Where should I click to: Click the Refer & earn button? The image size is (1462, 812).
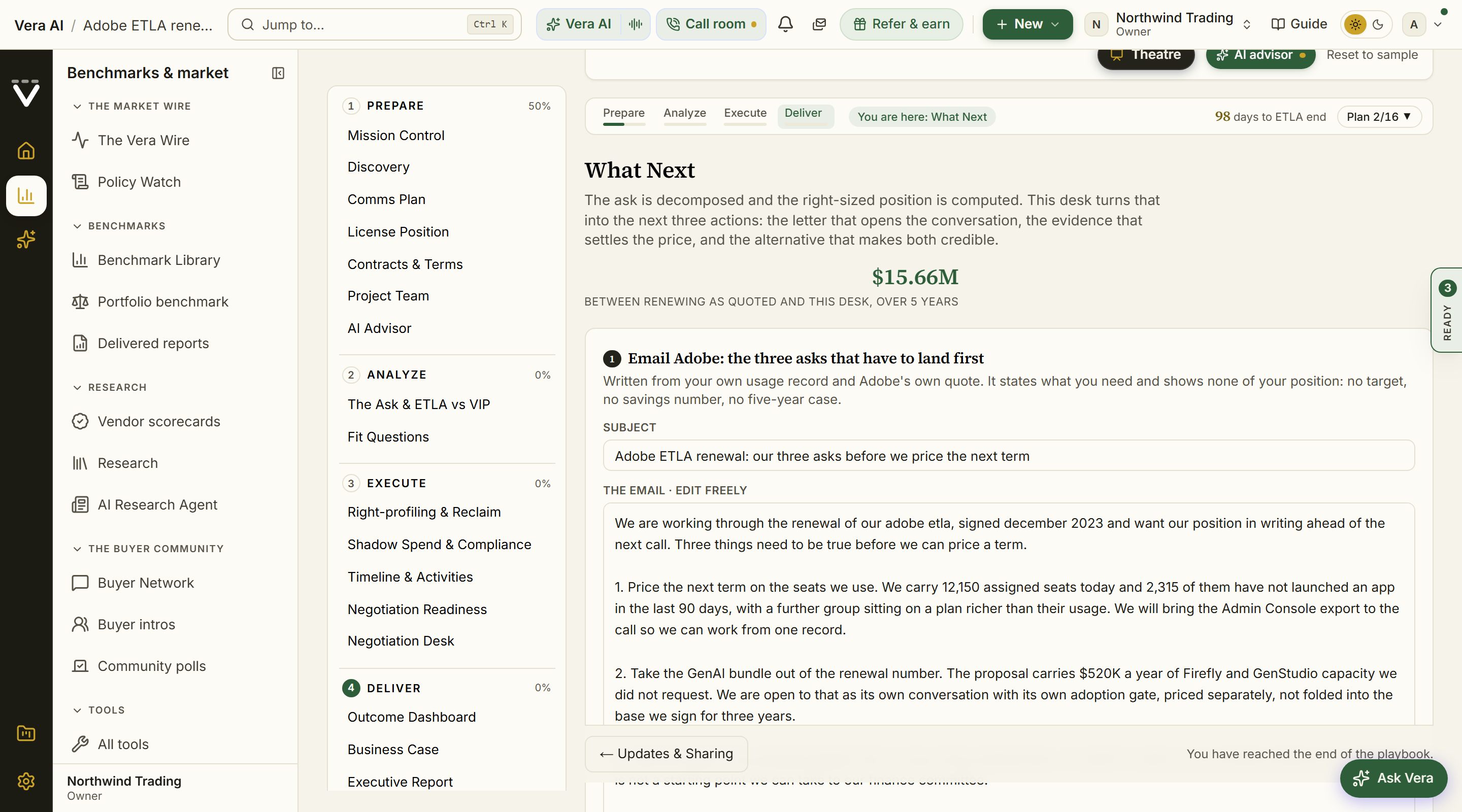[x=901, y=24]
